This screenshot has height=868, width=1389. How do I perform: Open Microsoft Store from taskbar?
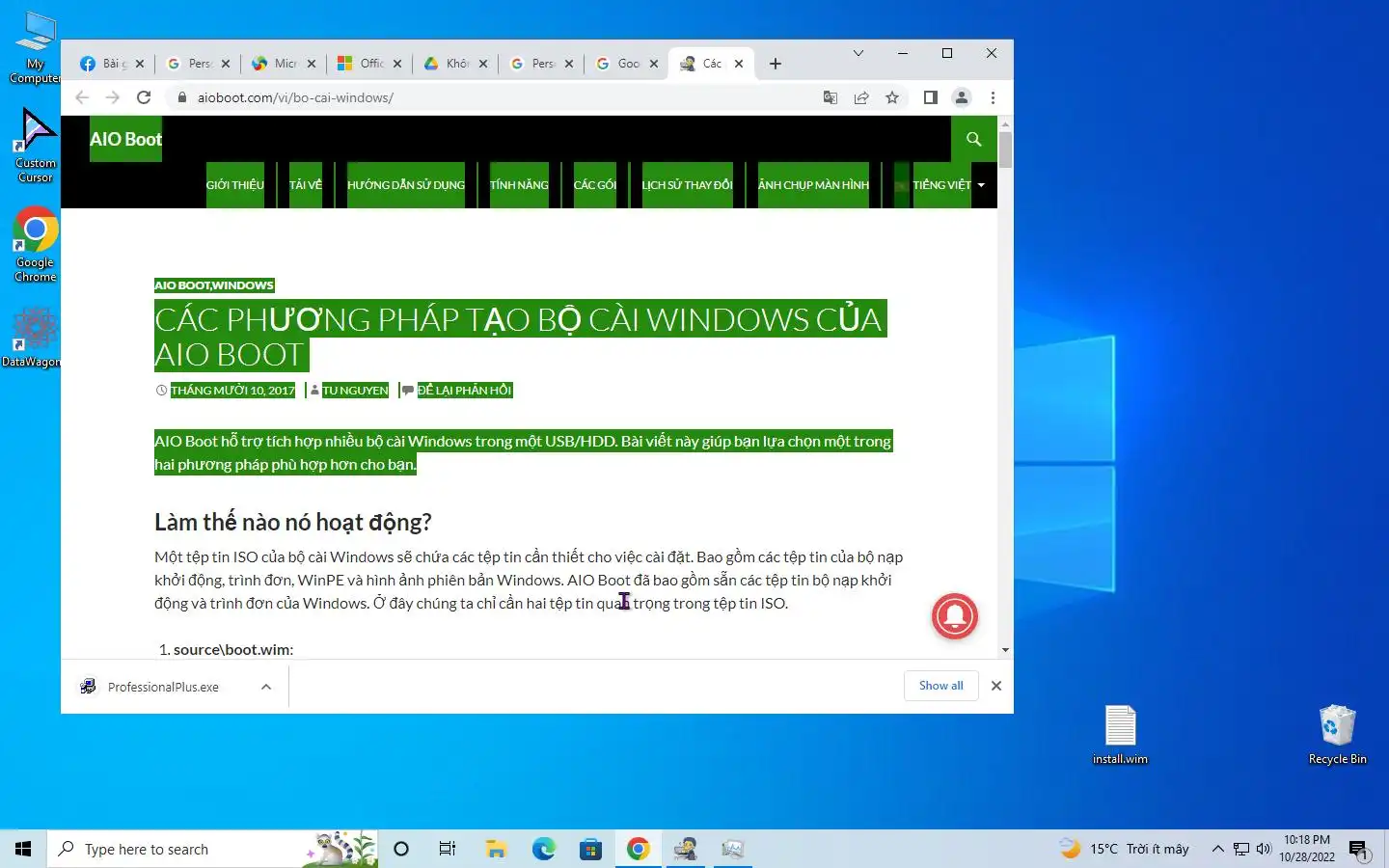pos(590,849)
